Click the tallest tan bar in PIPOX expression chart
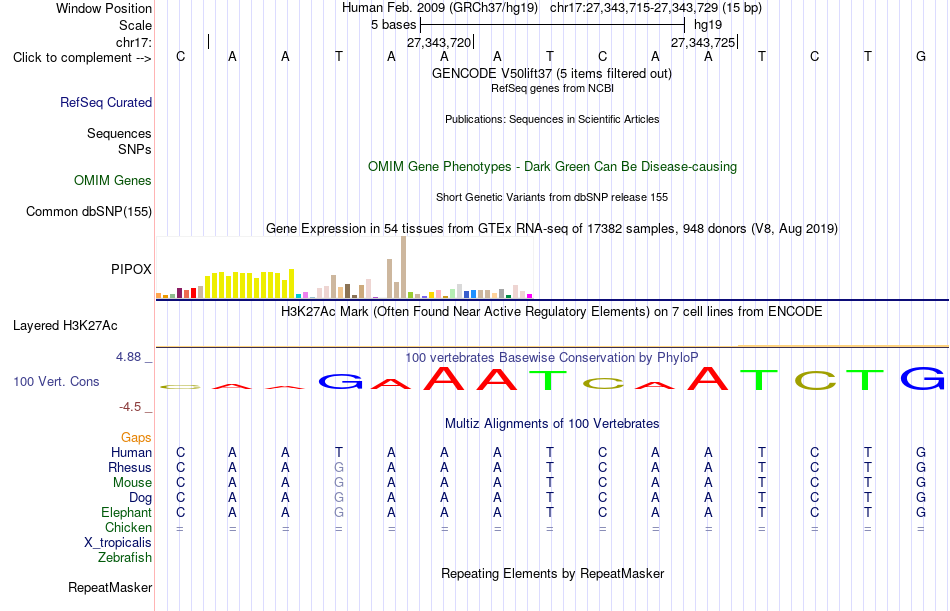Screen dimensions: 950x611 click(x=404, y=267)
